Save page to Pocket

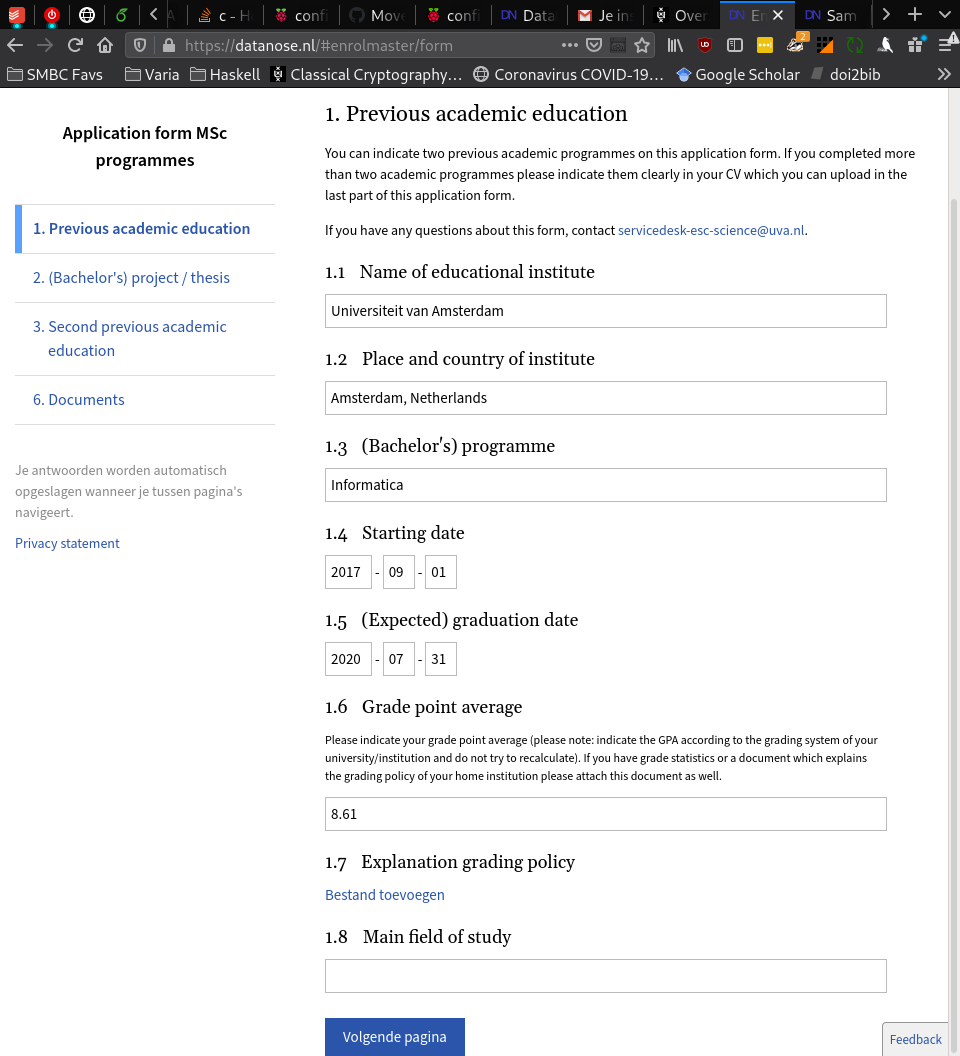click(x=594, y=45)
